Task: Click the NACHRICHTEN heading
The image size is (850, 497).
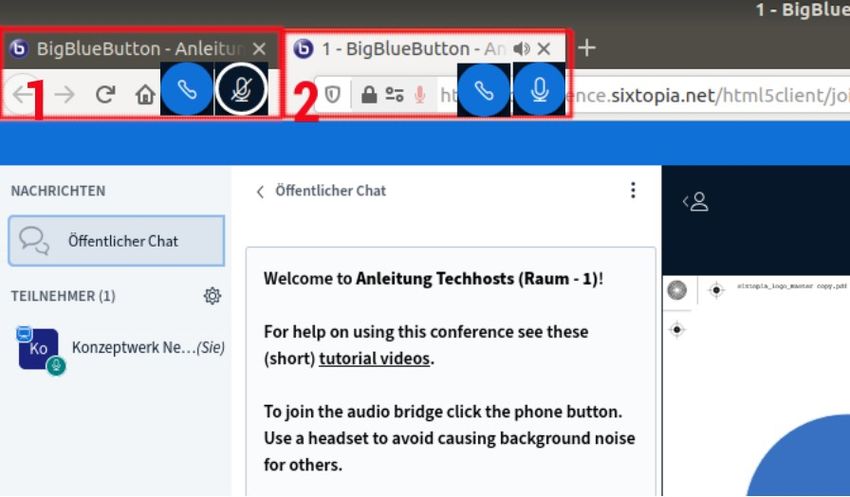Action: click(58, 191)
